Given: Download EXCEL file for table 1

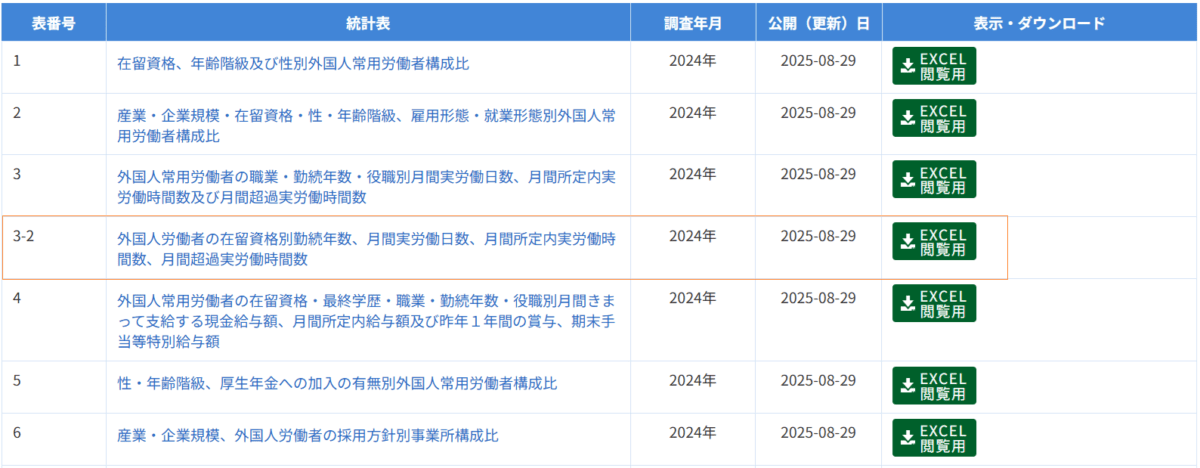Looking at the screenshot, I should coord(934,66).
